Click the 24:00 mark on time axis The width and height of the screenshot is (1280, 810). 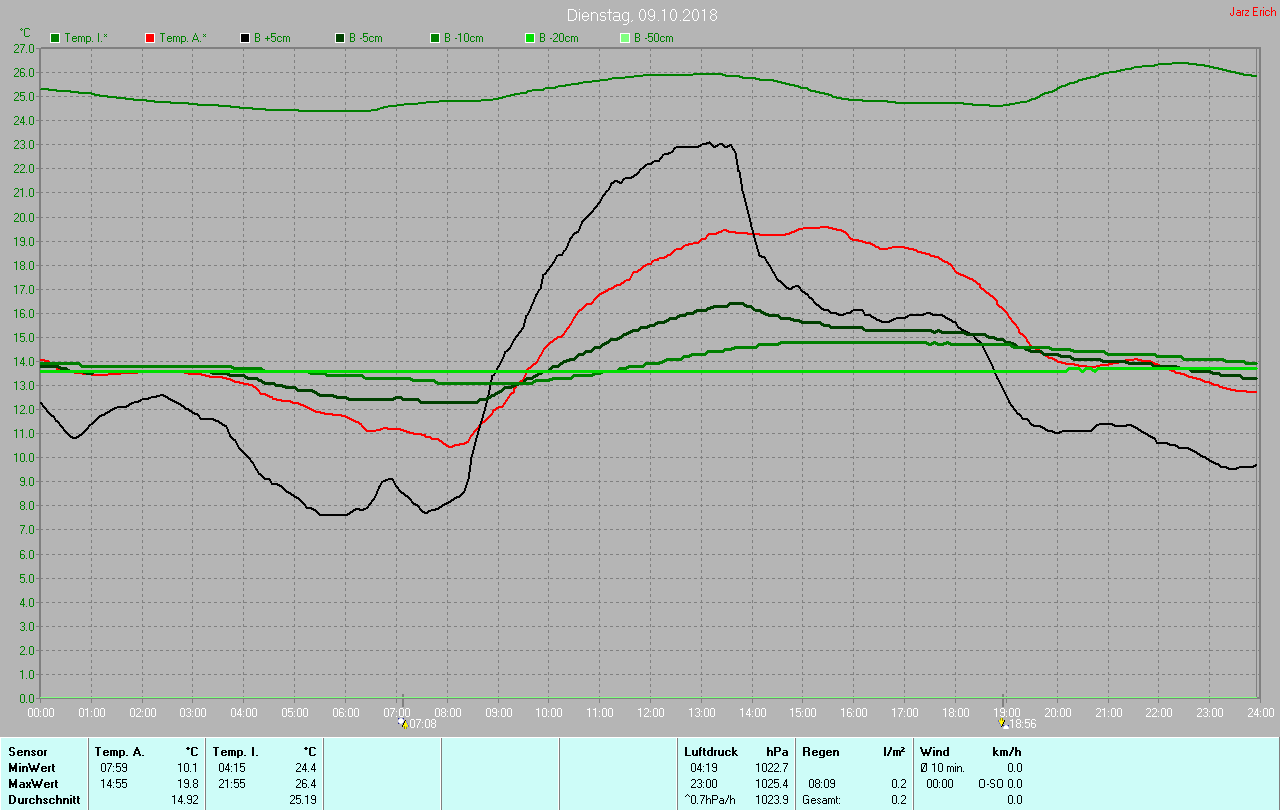[1259, 712]
